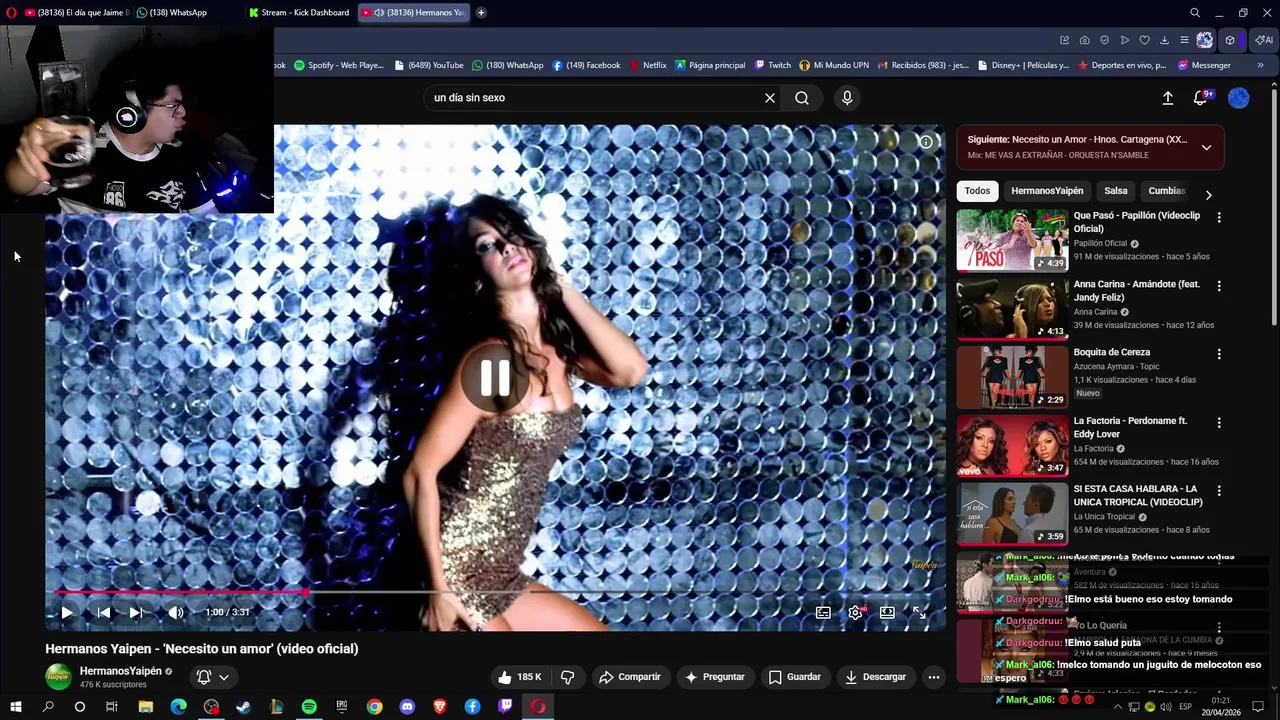Save the video with Guardar

click(795, 677)
